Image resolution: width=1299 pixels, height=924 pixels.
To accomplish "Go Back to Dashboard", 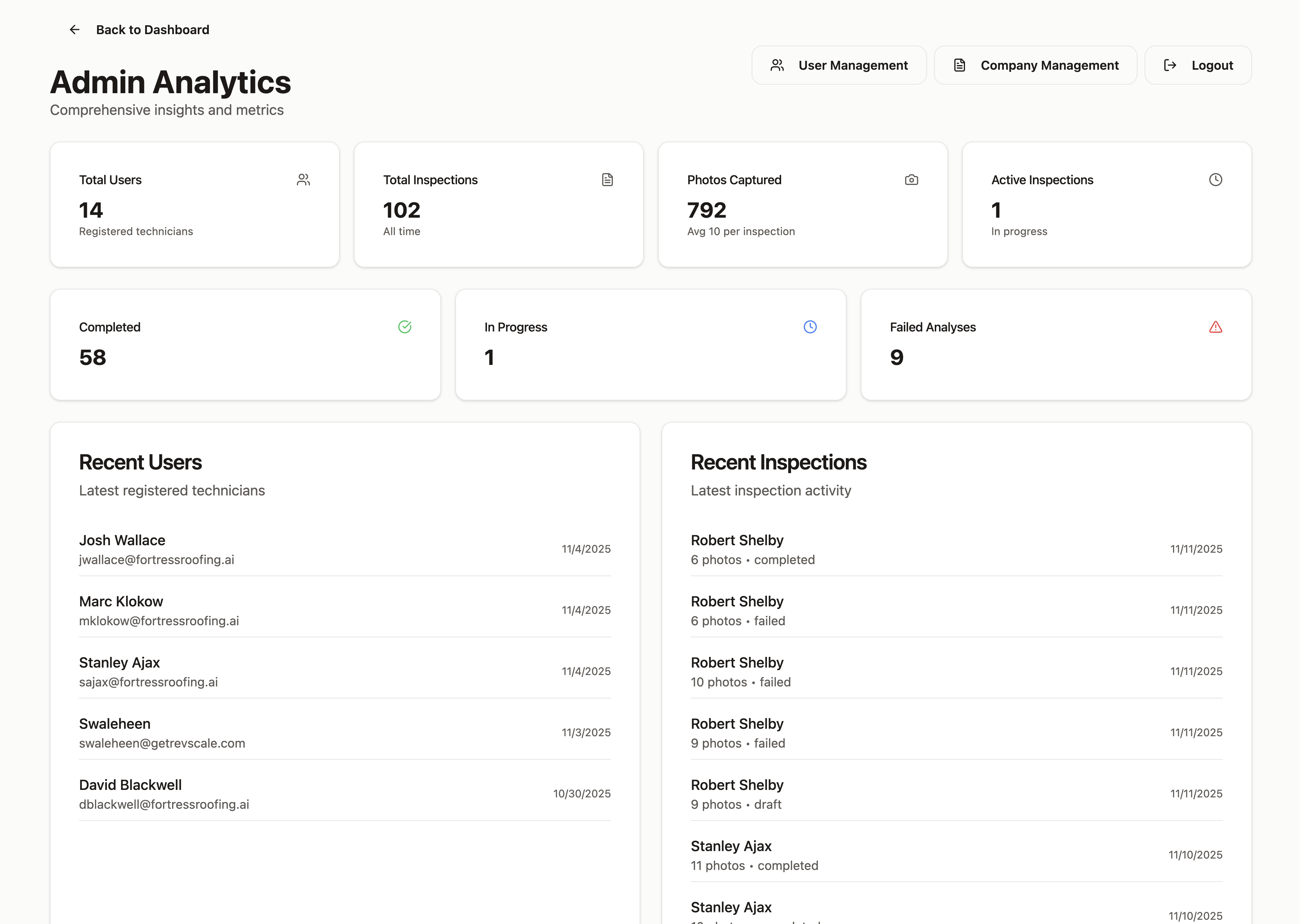I will (x=153, y=30).
